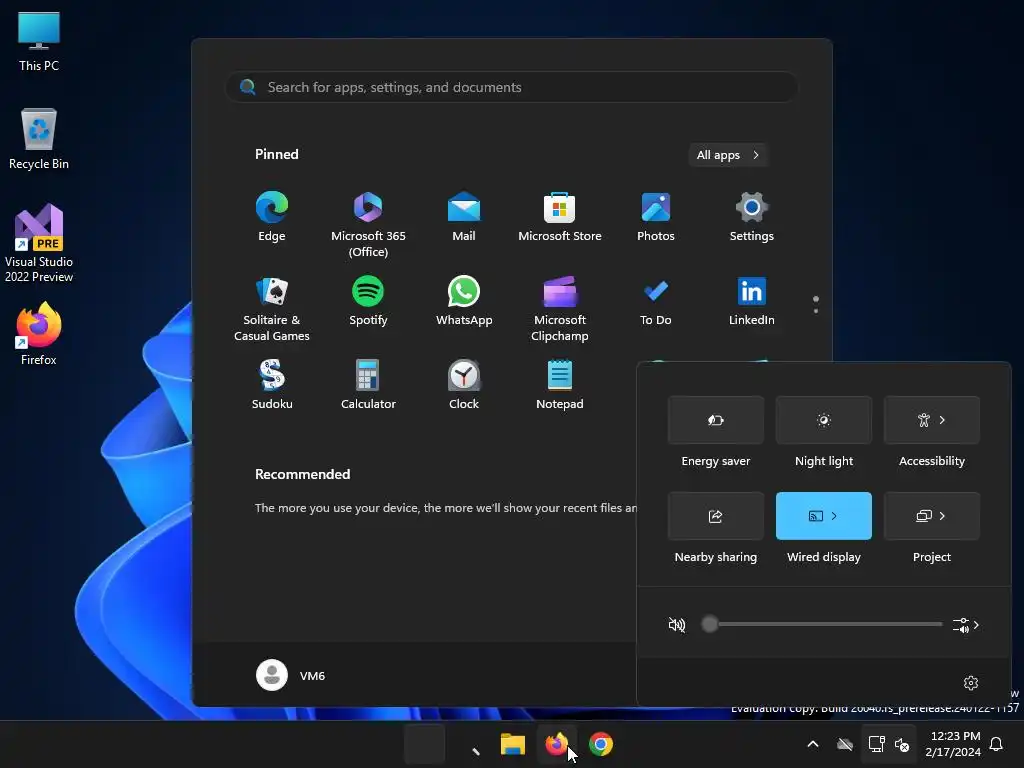Toggle Energy saver quick setting
The width and height of the screenshot is (1024, 768).
716,420
